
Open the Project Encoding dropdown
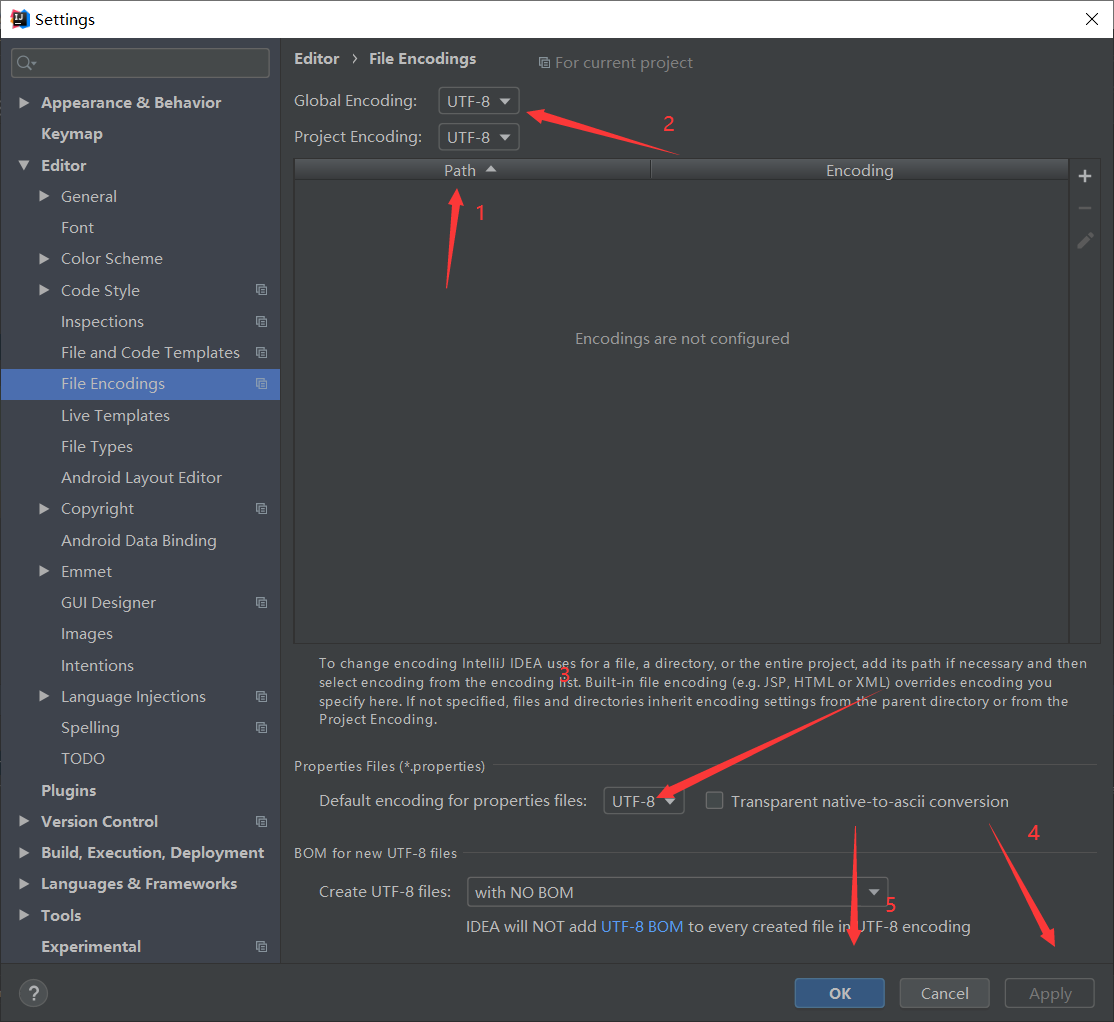coord(479,136)
